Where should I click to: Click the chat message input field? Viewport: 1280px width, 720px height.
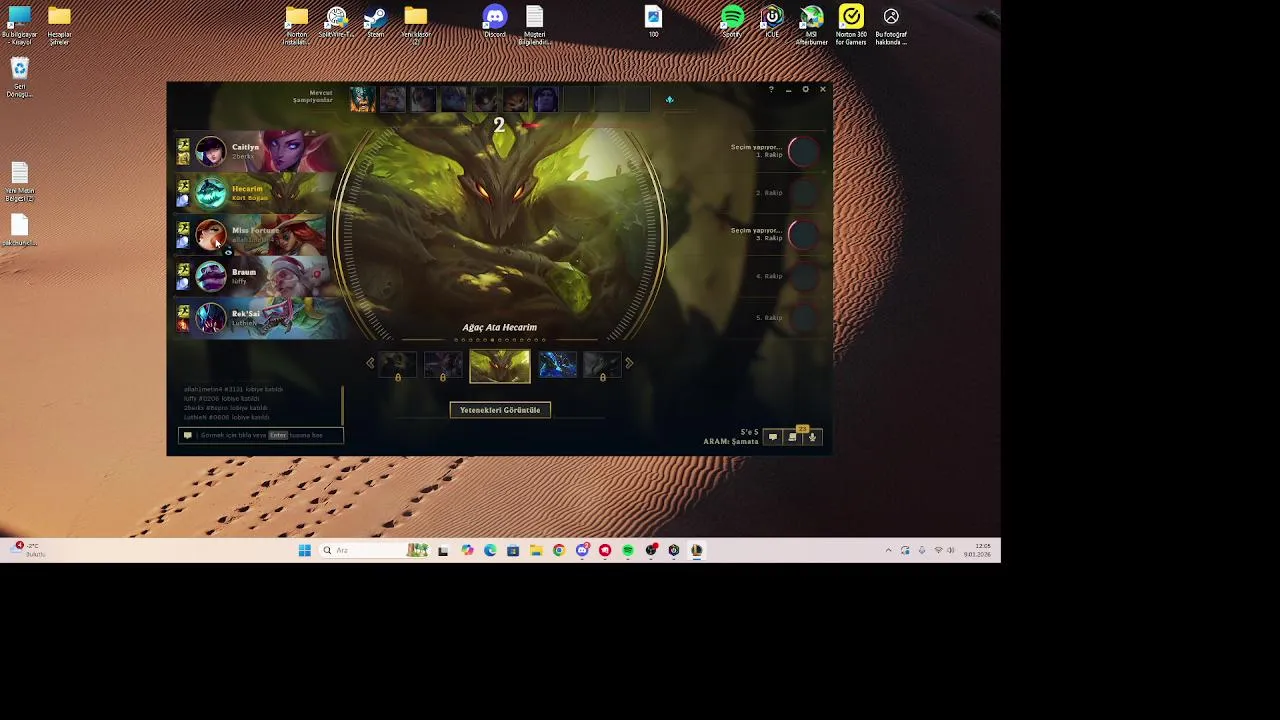pos(261,435)
